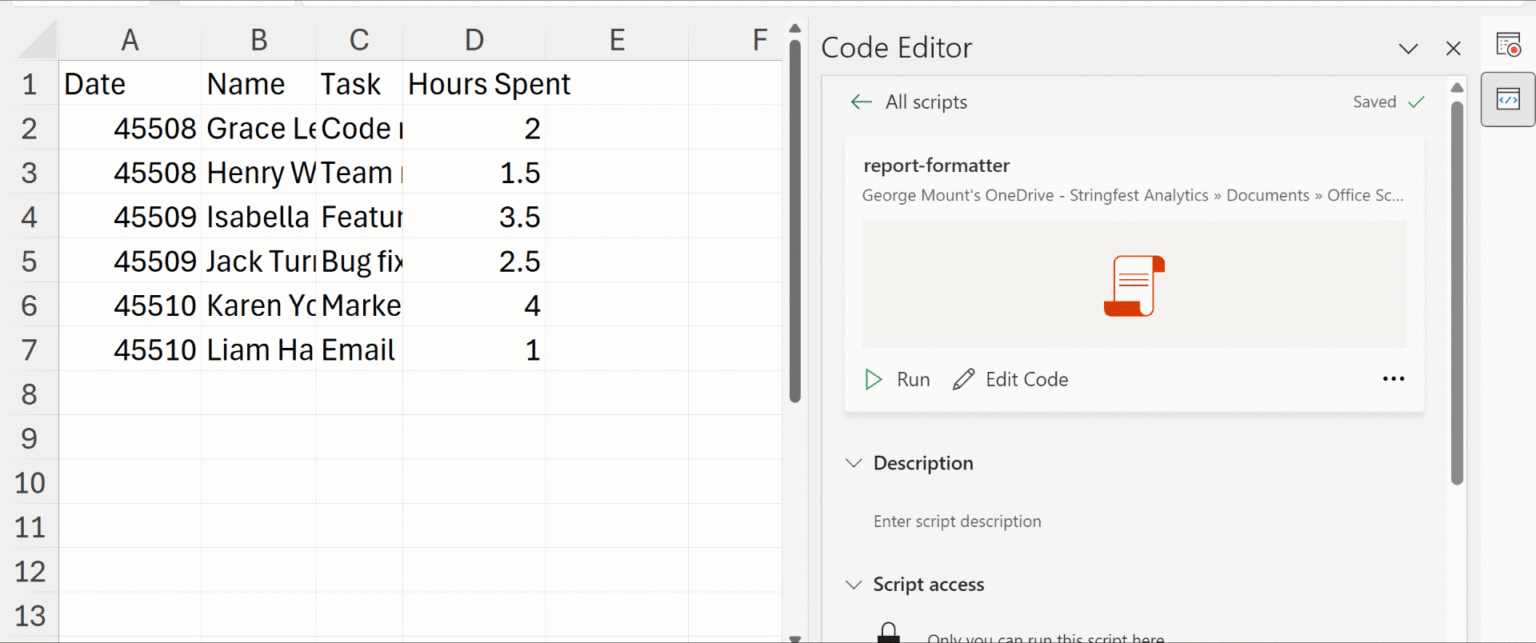The height and width of the screenshot is (643, 1536).
Task: Click the Code Editor icon in side rail
Action: pyautogui.click(x=1507, y=99)
